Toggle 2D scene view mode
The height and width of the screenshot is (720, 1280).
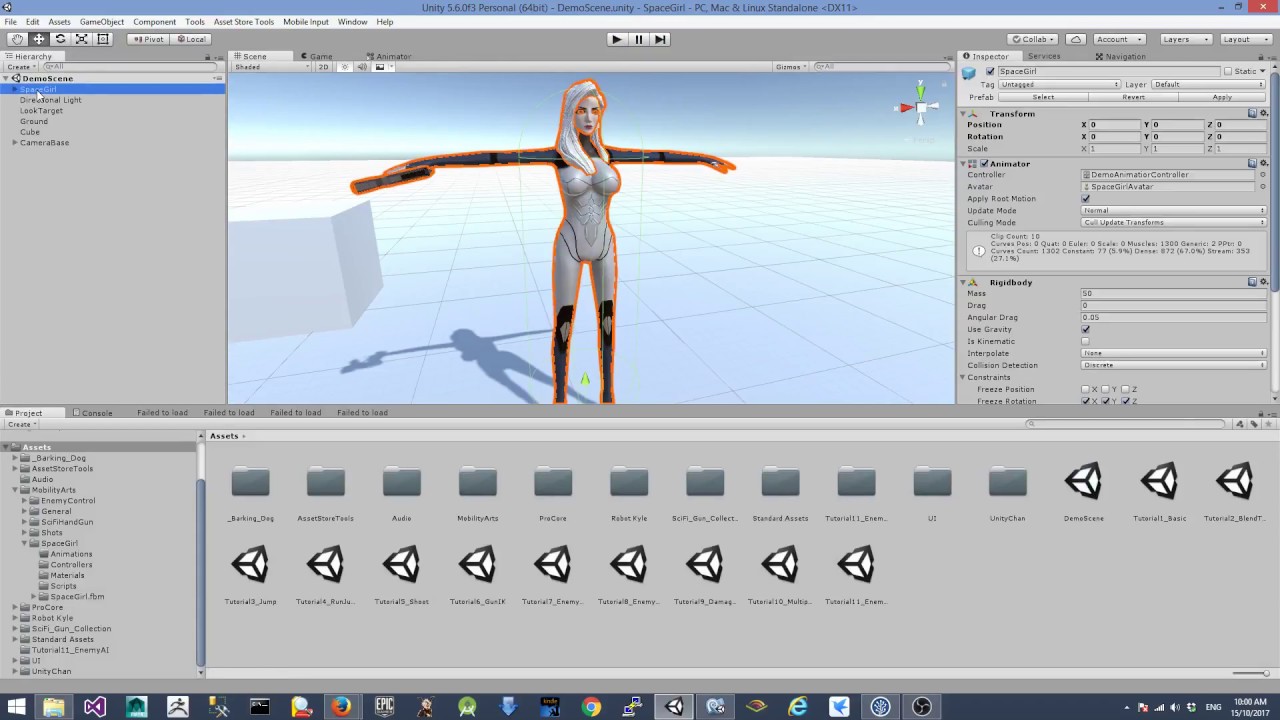[x=323, y=67]
